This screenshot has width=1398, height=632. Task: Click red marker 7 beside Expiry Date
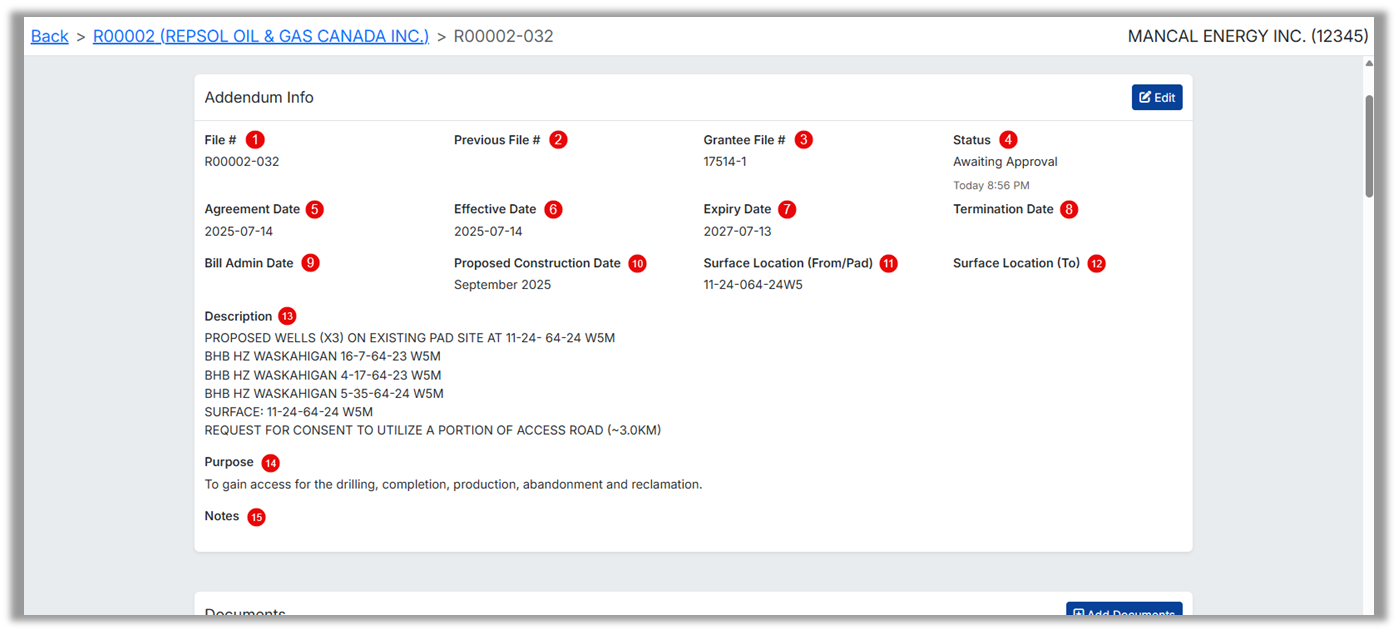pos(788,210)
